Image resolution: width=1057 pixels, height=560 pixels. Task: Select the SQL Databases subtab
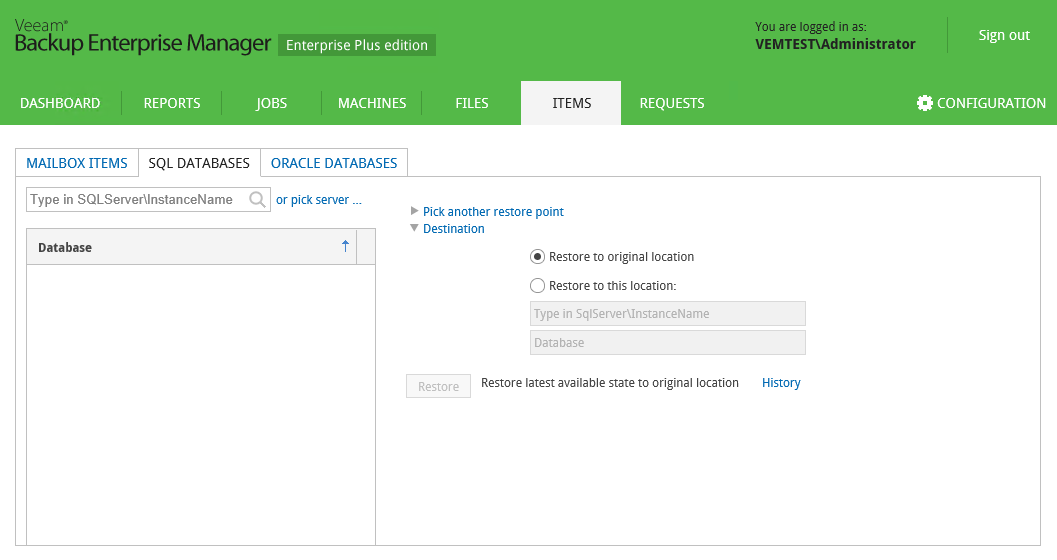click(x=199, y=163)
